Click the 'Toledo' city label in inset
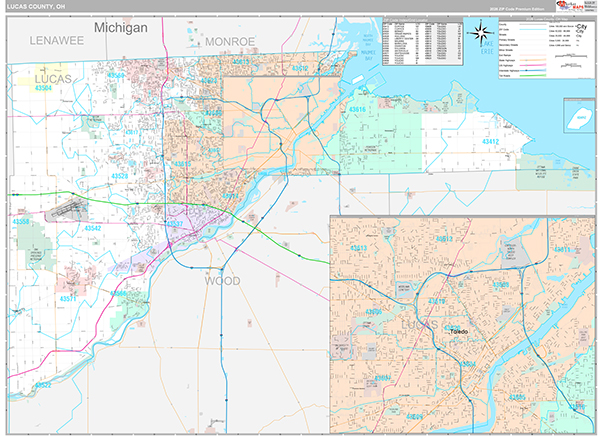600x436 pixels. [x=458, y=331]
